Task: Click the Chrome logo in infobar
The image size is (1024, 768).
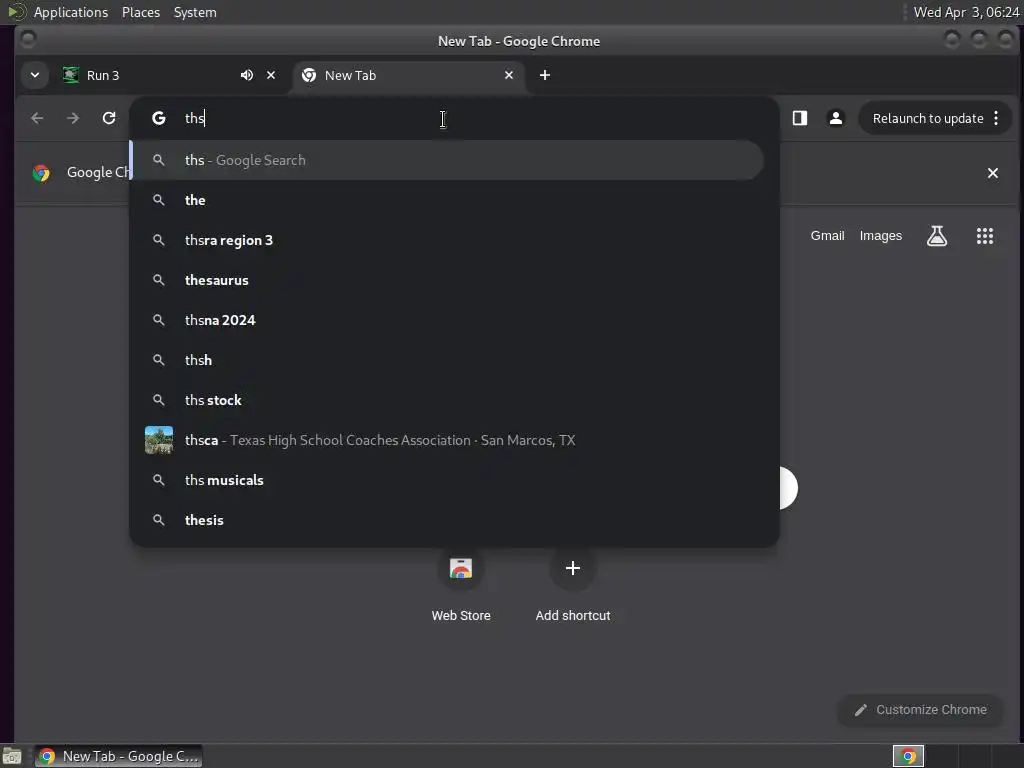Action: pos(41,173)
